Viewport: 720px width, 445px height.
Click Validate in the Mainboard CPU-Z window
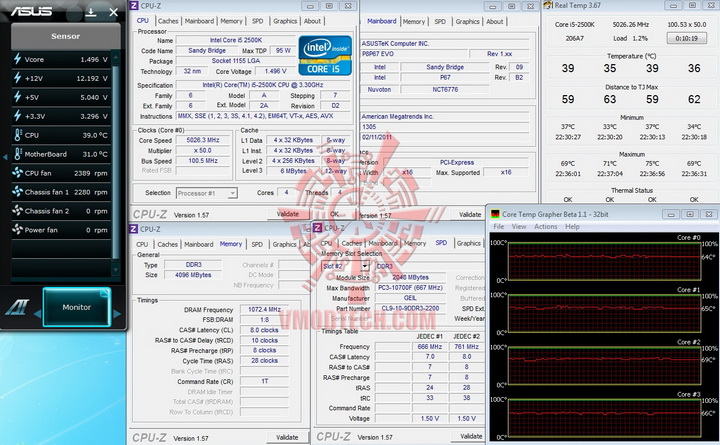point(470,214)
